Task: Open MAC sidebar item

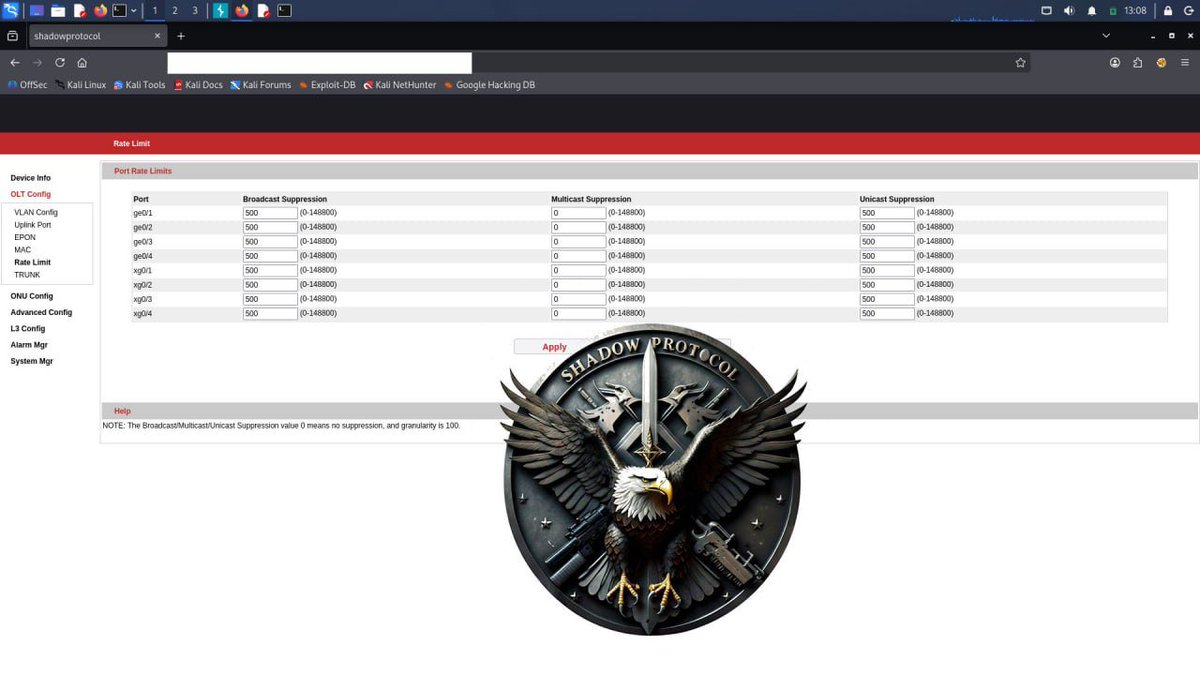Action: pyautogui.click(x=22, y=250)
